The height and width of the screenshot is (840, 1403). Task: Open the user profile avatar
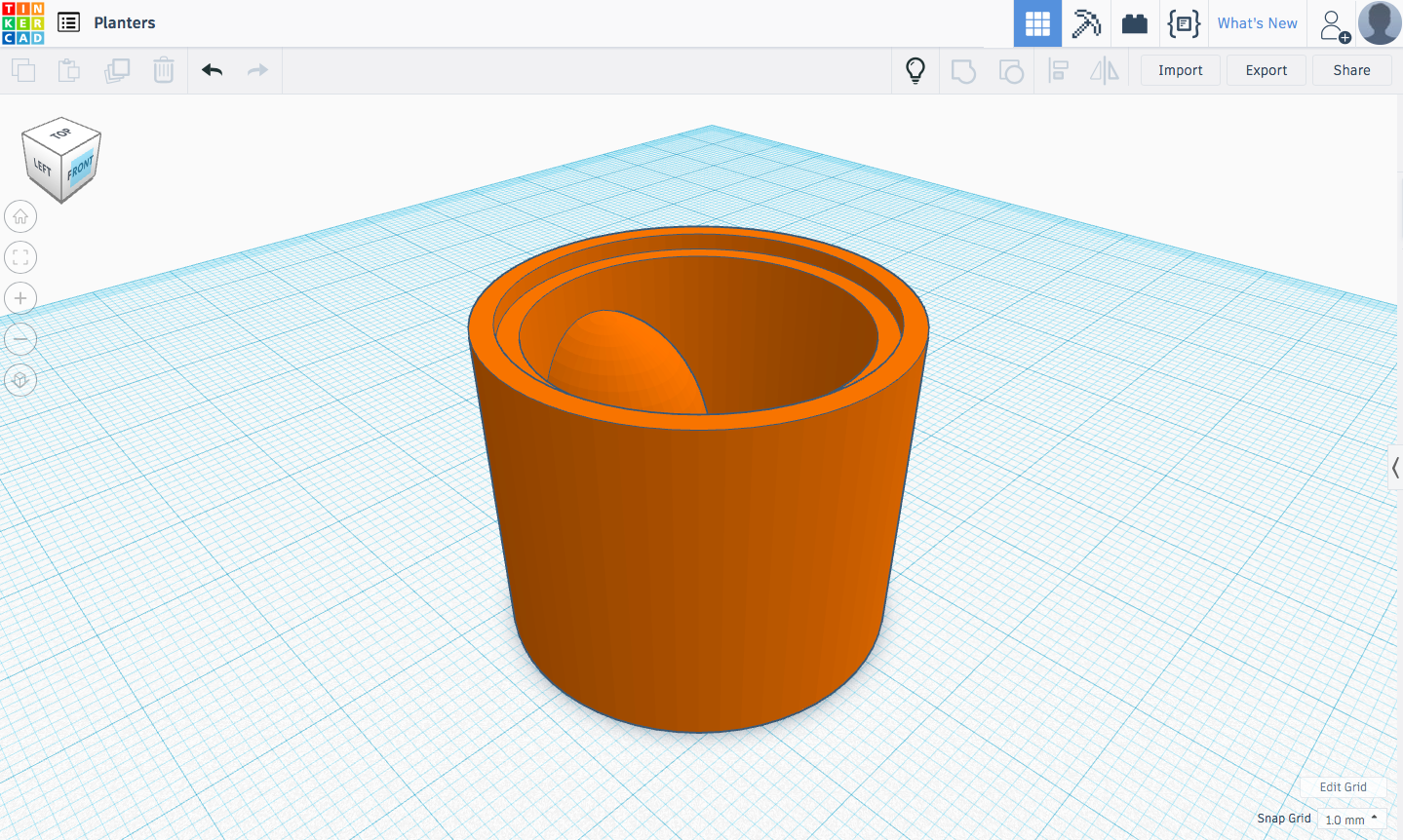pos(1380,23)
